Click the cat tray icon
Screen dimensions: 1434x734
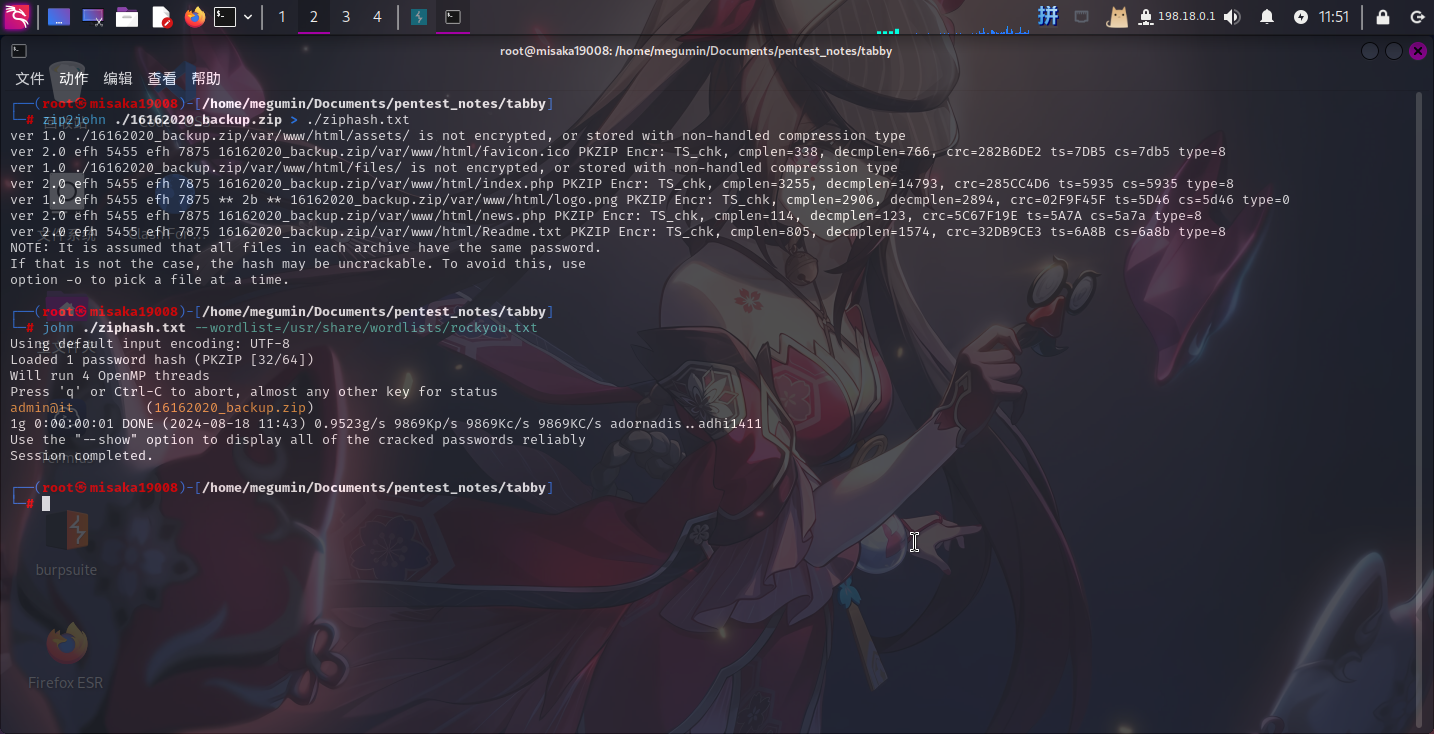point(1117,17)
